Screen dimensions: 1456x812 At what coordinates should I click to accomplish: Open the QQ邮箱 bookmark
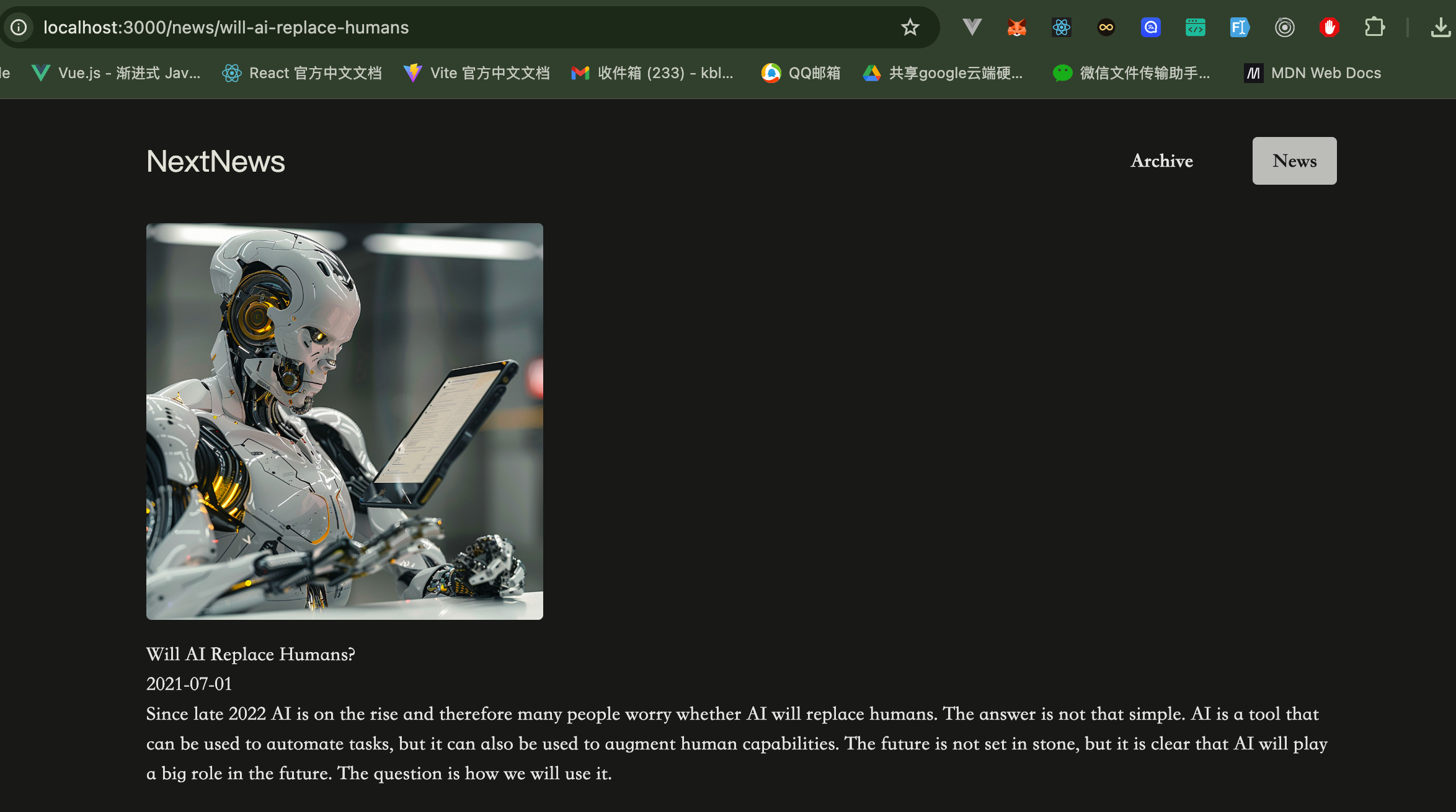[801, 73]
